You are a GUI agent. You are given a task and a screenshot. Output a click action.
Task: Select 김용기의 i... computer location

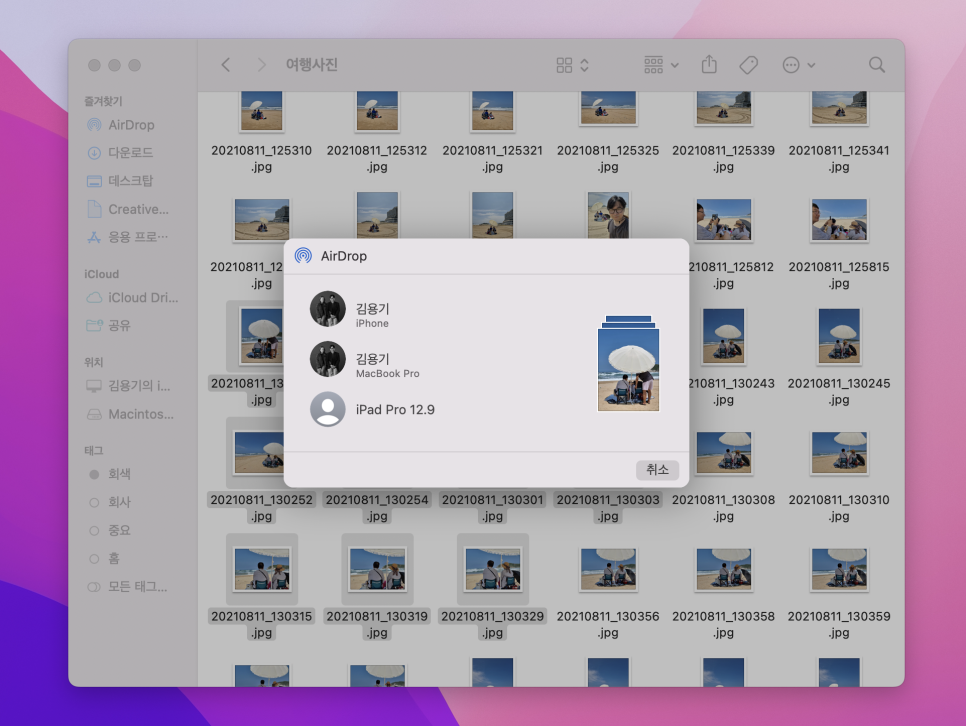click(x=137, y=386)
